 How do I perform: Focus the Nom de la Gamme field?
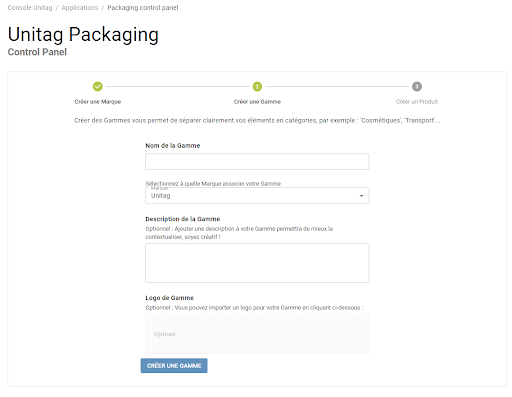click(257, 162)
